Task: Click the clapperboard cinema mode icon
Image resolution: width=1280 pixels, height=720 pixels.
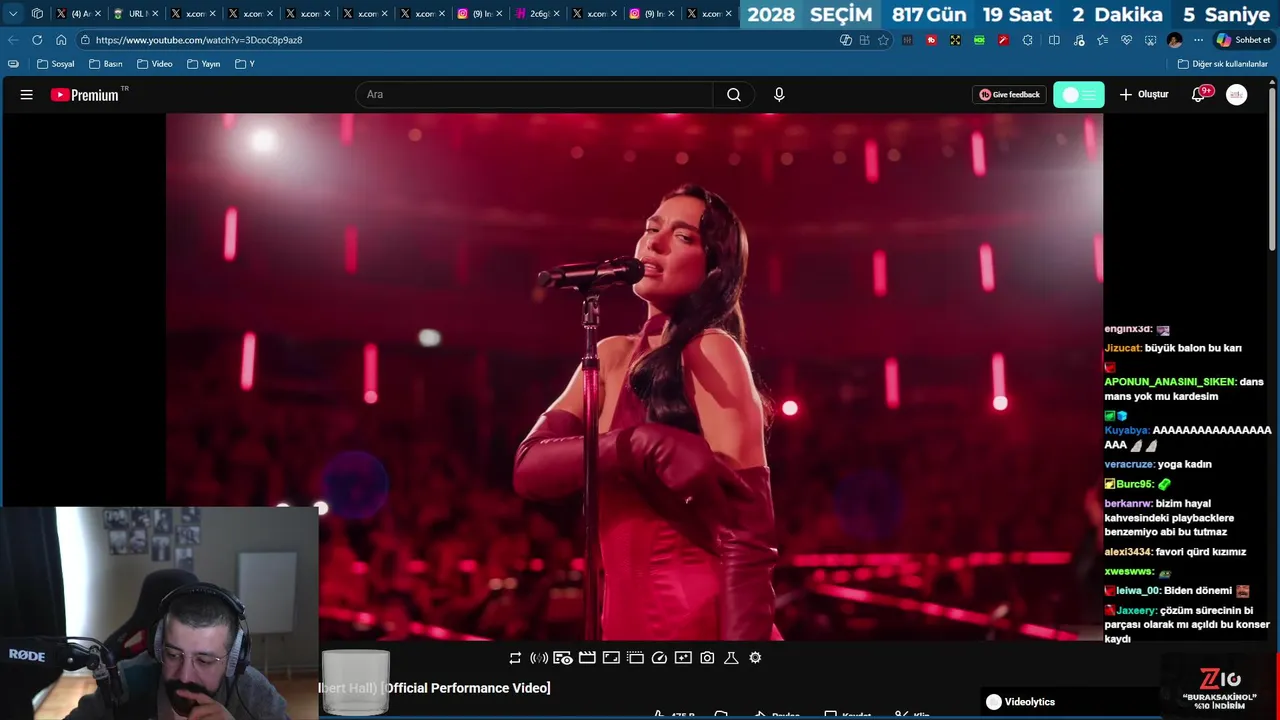Action: coord(587,658)
